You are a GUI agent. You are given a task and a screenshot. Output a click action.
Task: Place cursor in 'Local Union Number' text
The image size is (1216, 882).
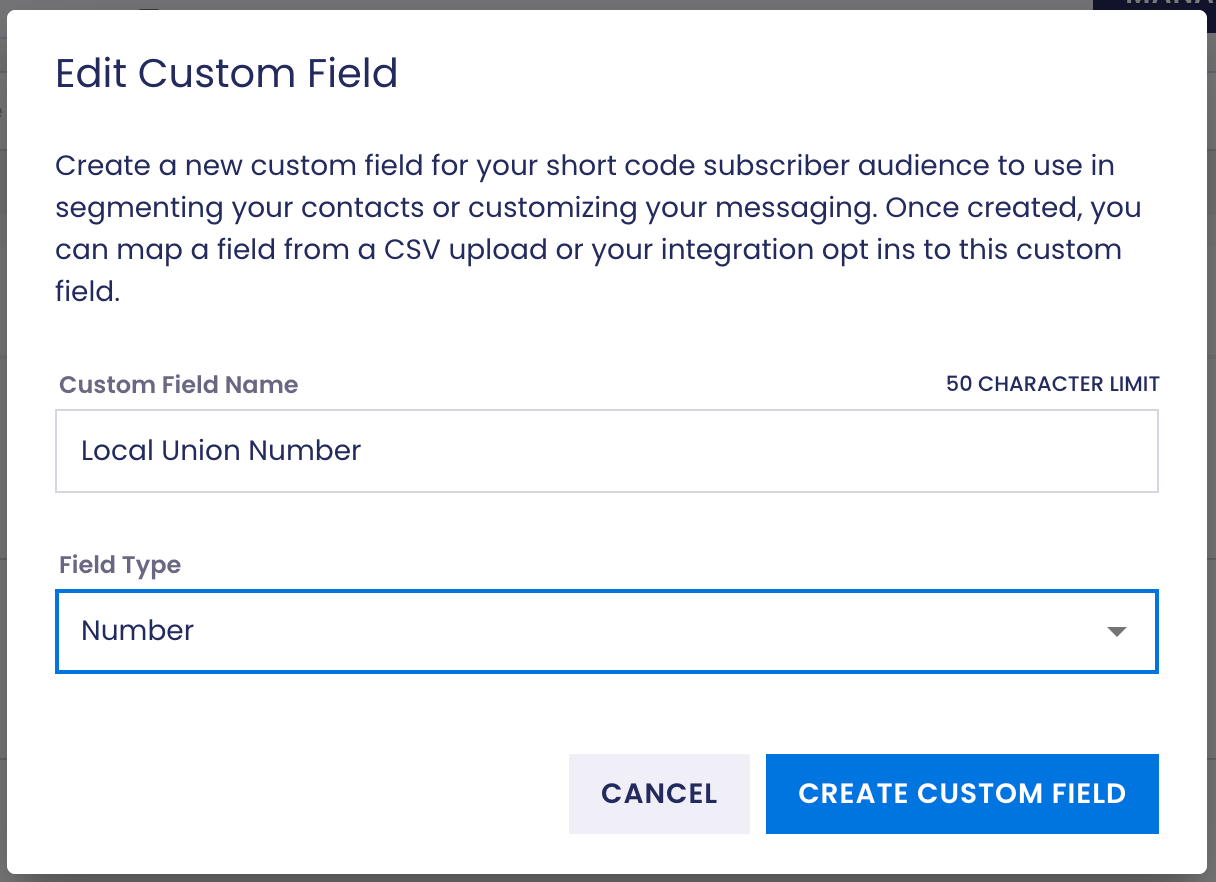pos(220,451)
